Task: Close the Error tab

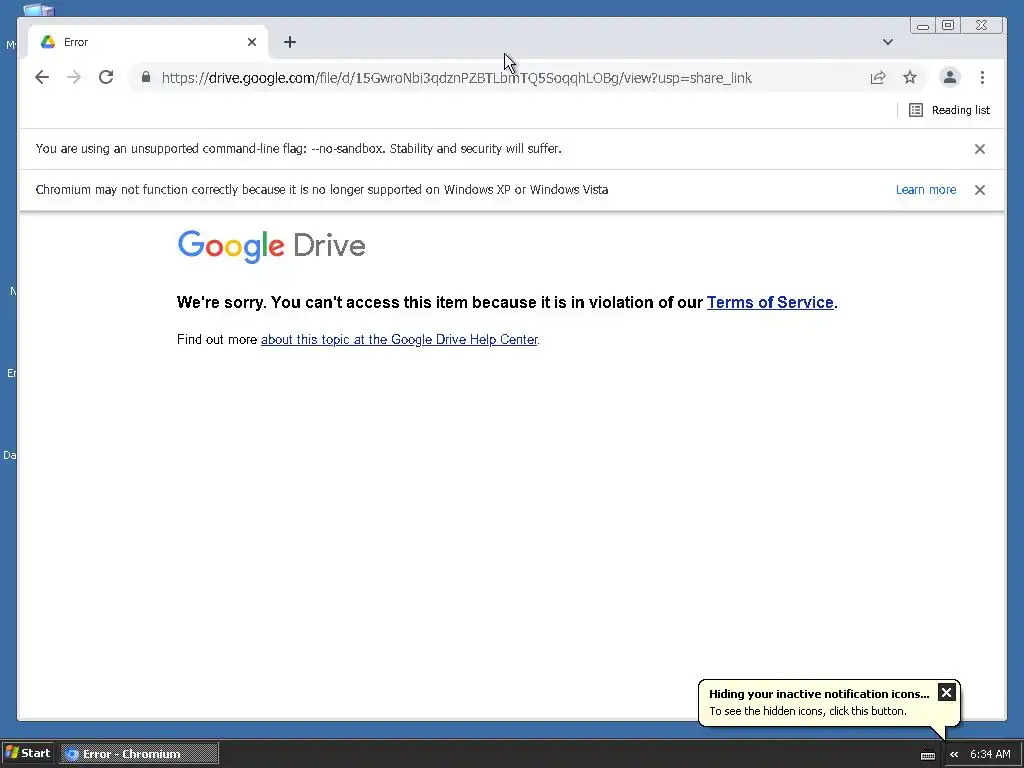Action: coord(252,42)
